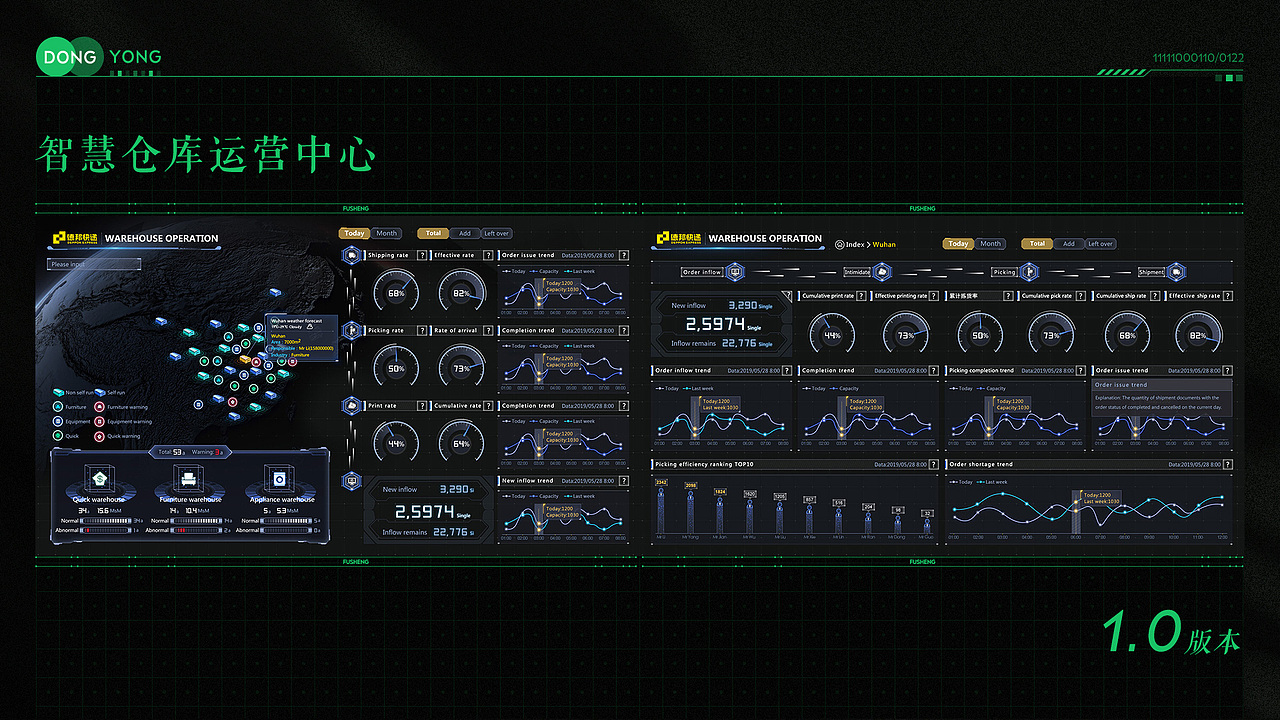Click the Quick warning legend icon
Image resolution: width=1280 pixels, height=720 pixels.
pos(99,436)
